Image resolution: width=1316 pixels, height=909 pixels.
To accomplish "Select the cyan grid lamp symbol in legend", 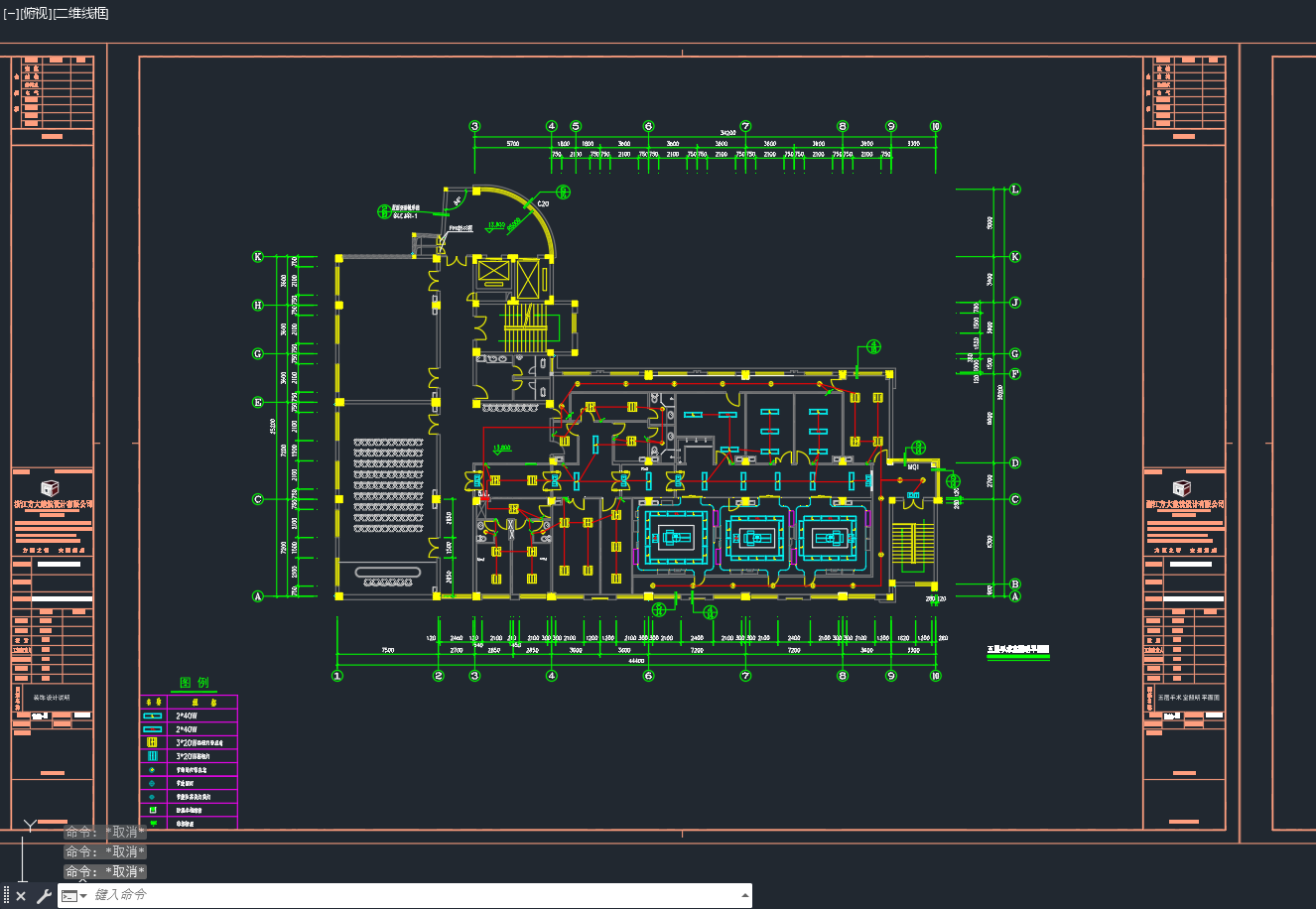I will pos(153,756).
